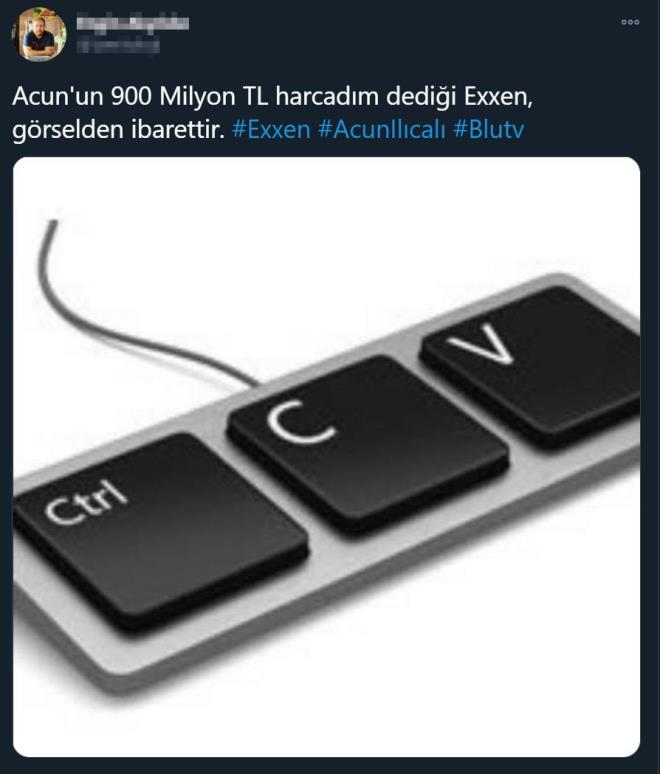Click the Ctrl key in the image

point(160,531)
